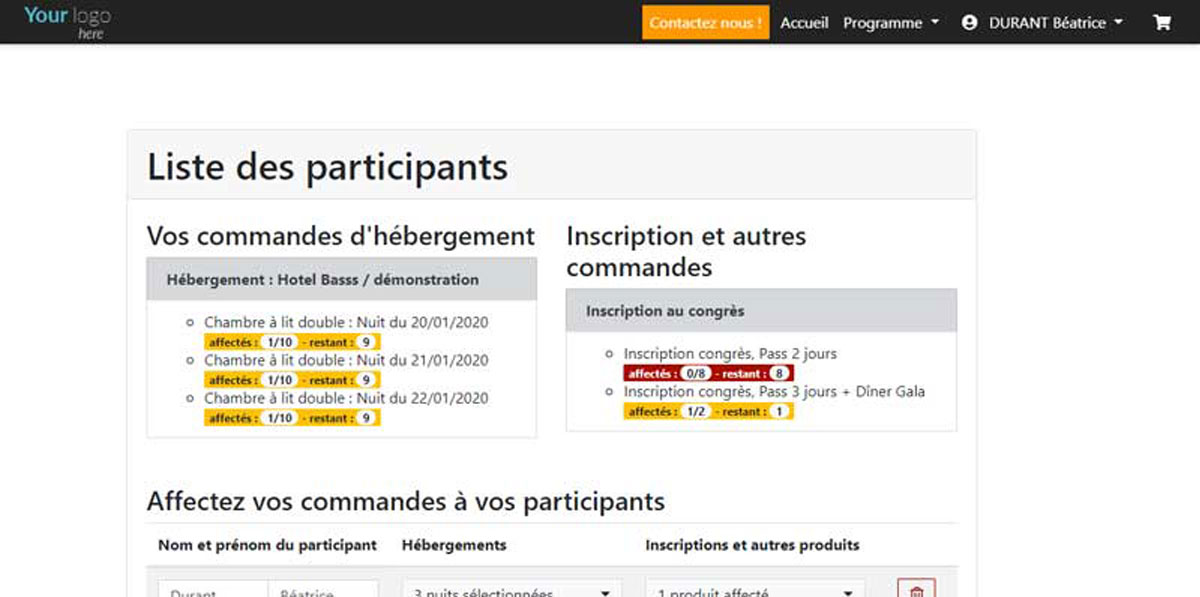Click the affectés 1/10 badge for 20/01/2020 night

tap(293, 342)
